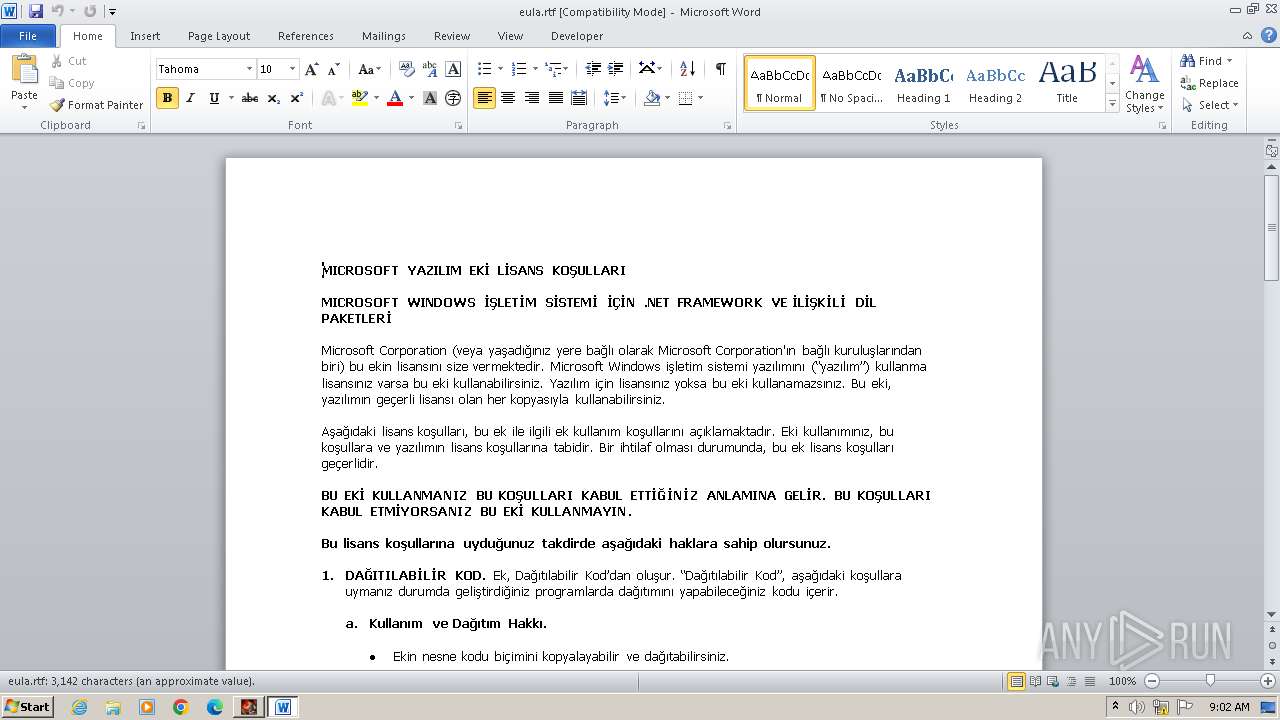Image resolution: width=1280 pixels, height=720 pixels.
Task: Decrease paragraph indent
Action: pyautogui.click(x=593, y=69)
